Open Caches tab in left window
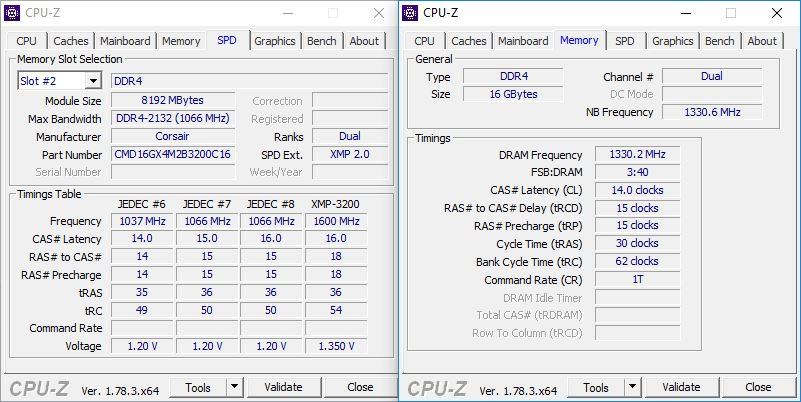 70,41
